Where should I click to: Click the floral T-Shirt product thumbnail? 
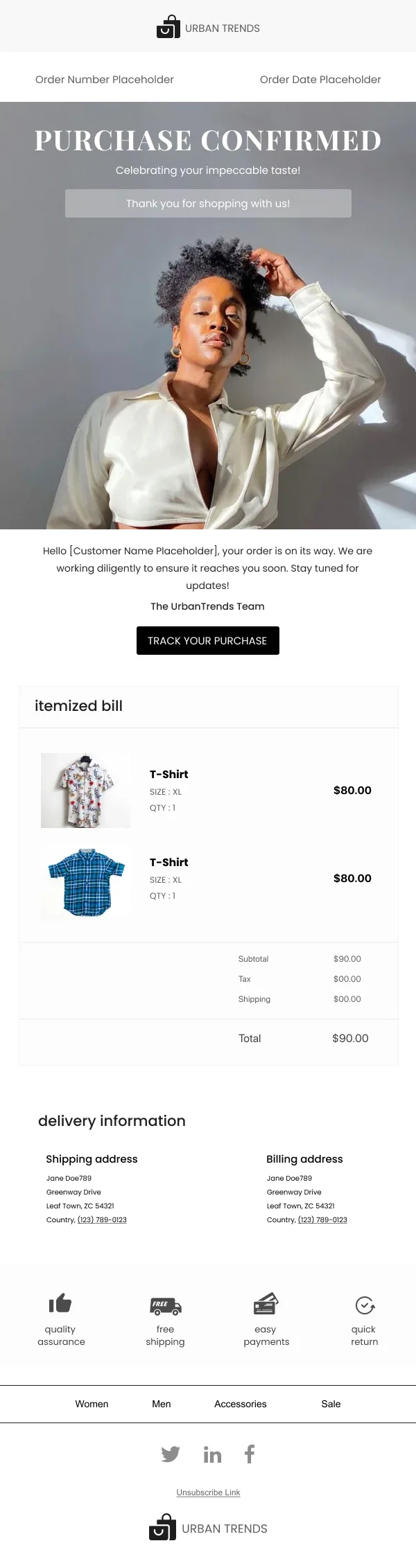85,789
